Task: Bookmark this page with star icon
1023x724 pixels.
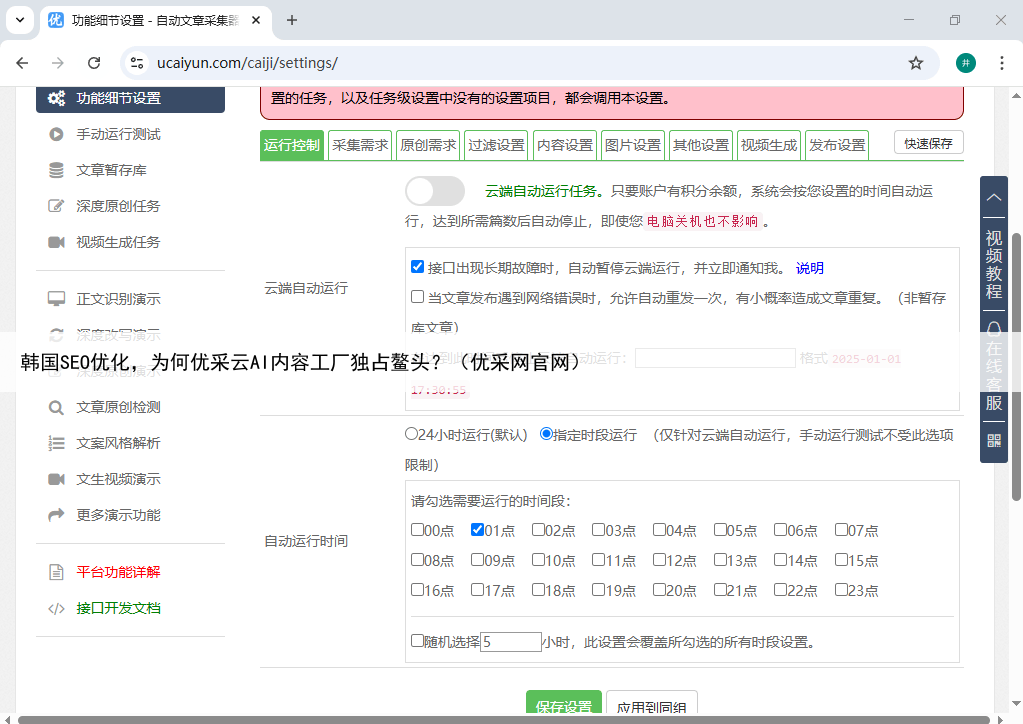Action: click(915, 63)
